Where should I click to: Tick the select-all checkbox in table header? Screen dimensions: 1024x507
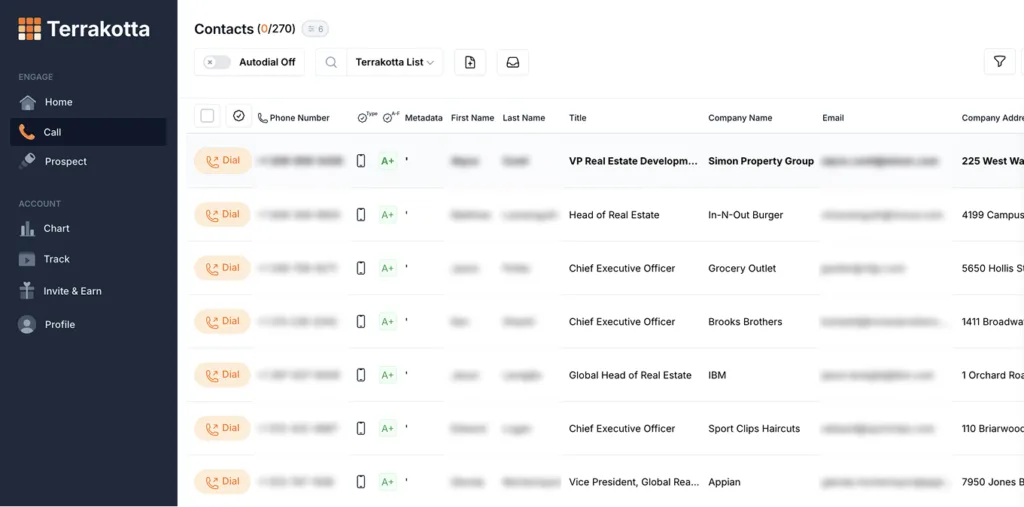point(207,116)
